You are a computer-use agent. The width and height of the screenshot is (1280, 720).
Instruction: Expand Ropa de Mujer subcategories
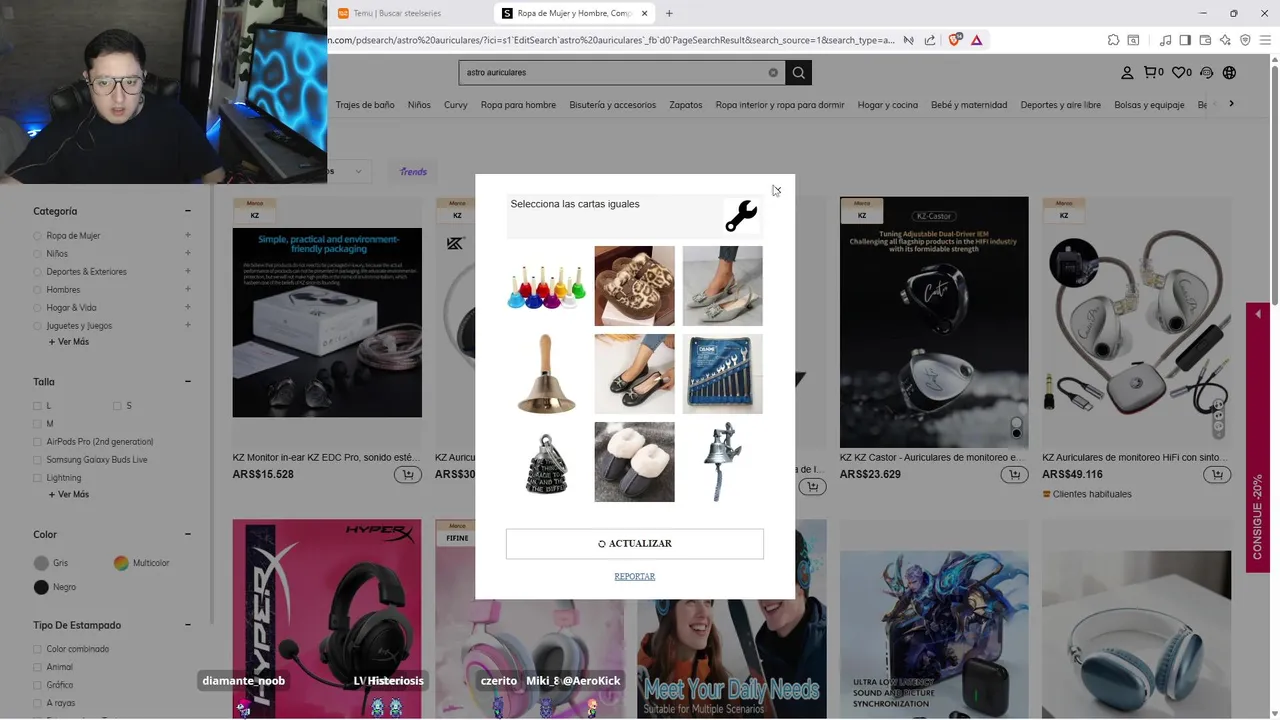(x=187, y=235)
